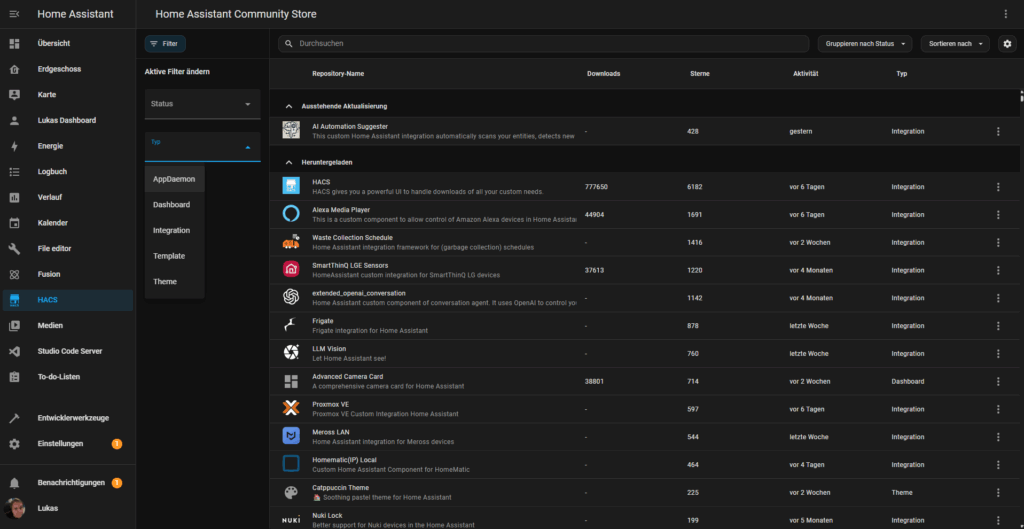1024x529 pixels.
Task: Open Advanced Camera Card repository
Action: (x=644, y=381)
